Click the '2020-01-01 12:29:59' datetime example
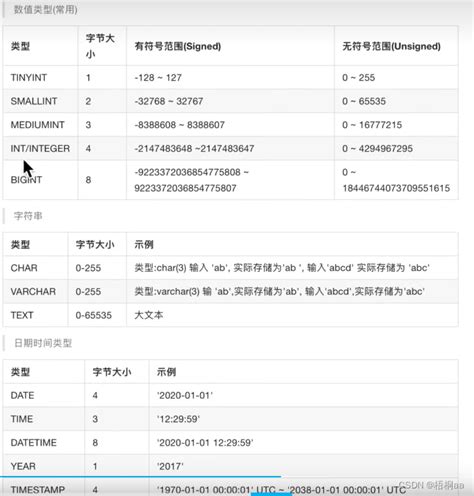The width and height of the screenshot is (474, 496). pos(205,443)
